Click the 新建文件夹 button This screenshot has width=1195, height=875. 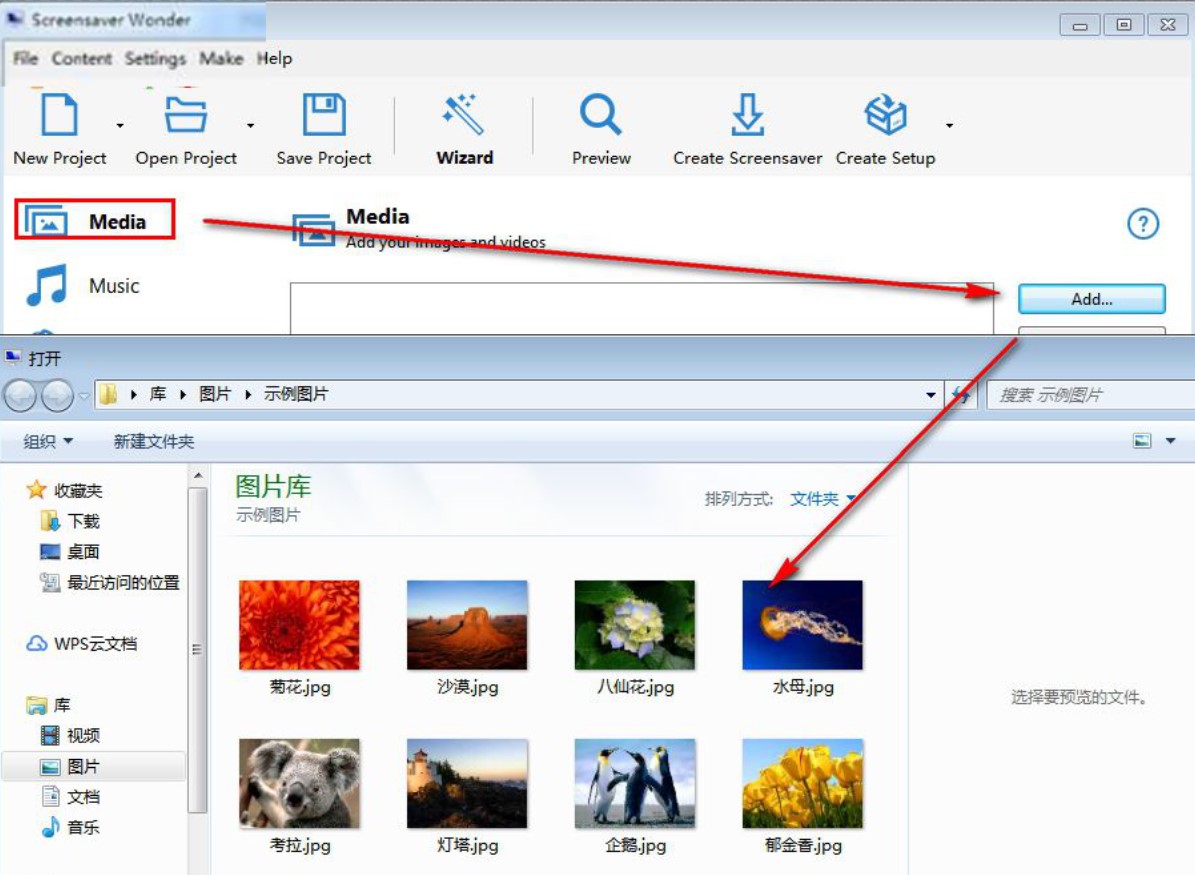coord(154,441)
